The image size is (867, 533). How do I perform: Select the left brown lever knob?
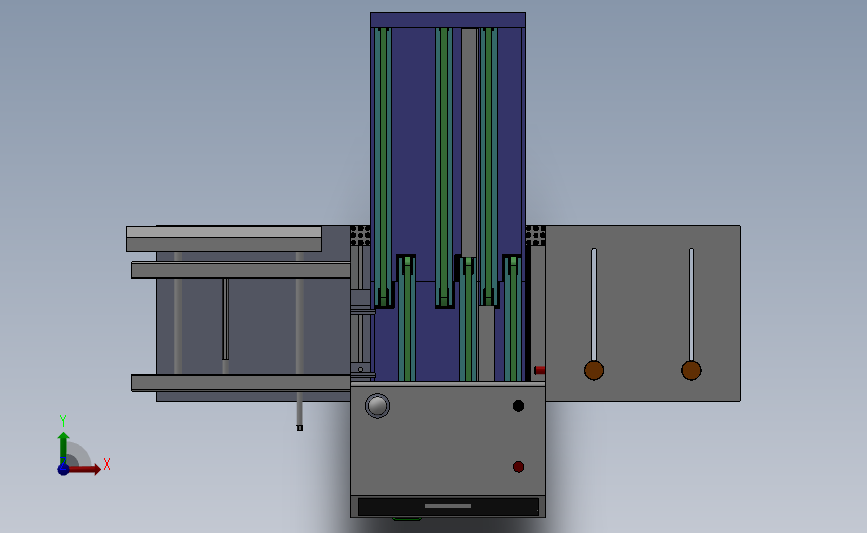(x=594, y=370)
